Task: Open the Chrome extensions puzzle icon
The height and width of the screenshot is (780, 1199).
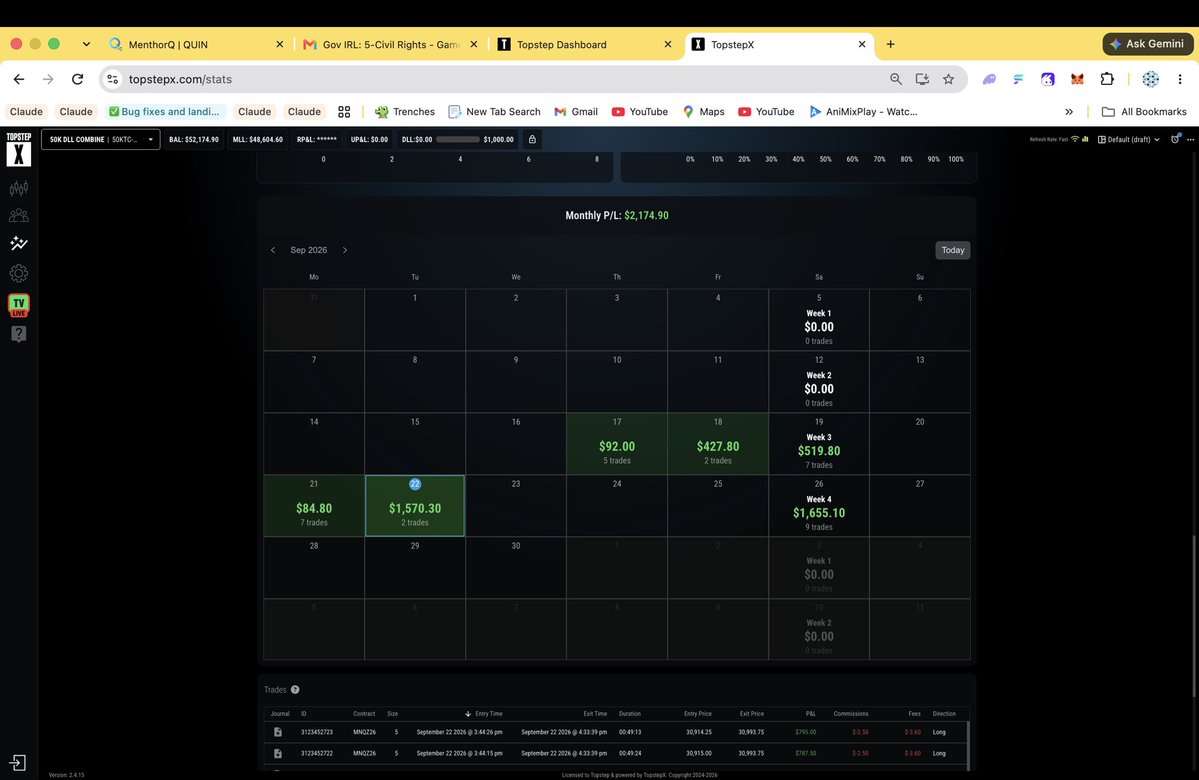Action: [1106, 79]
